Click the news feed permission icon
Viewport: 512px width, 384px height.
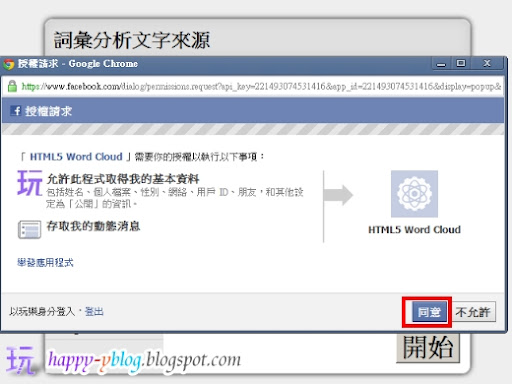pos(29,230)
